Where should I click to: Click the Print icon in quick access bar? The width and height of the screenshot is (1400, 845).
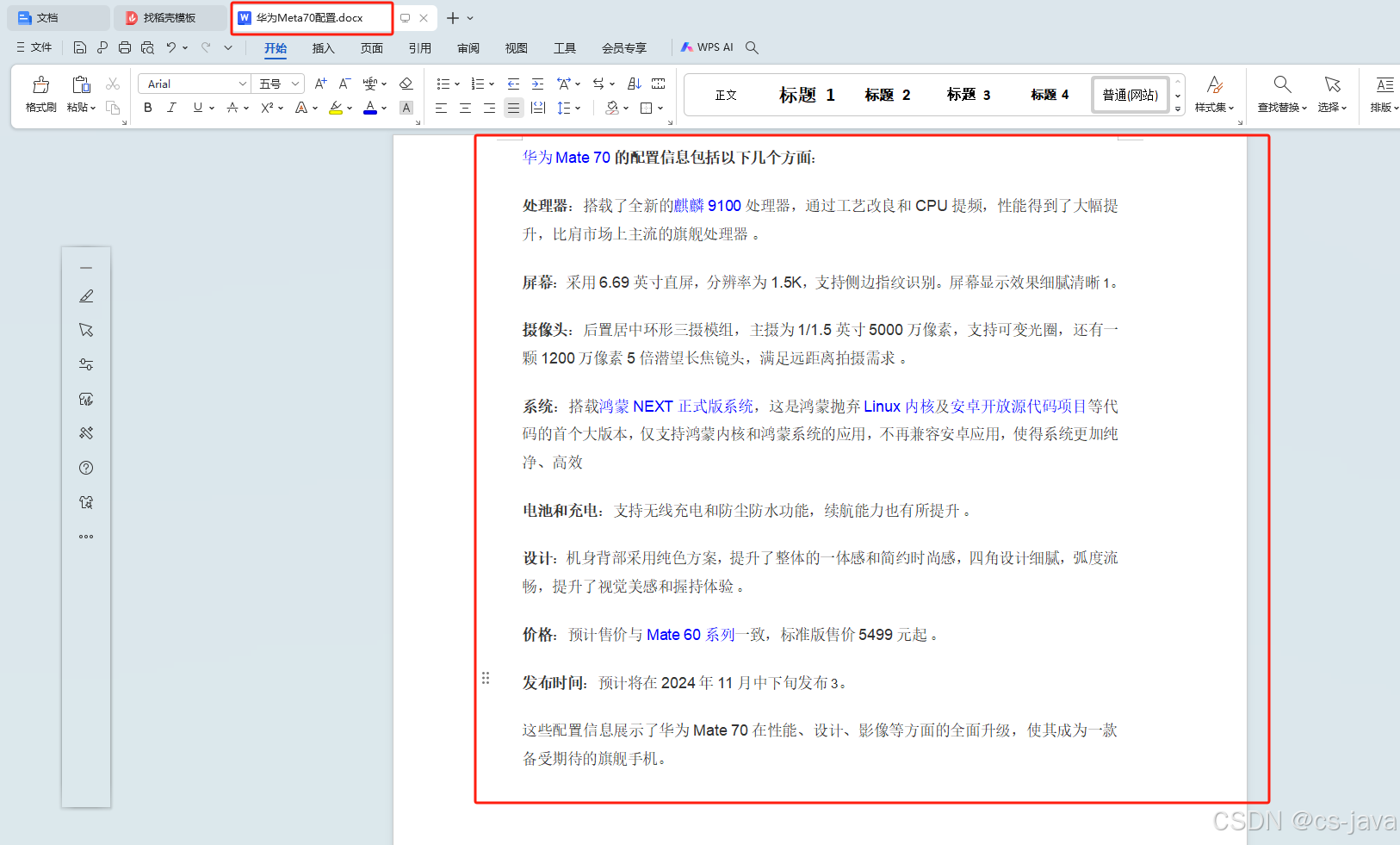click(125, 47)
